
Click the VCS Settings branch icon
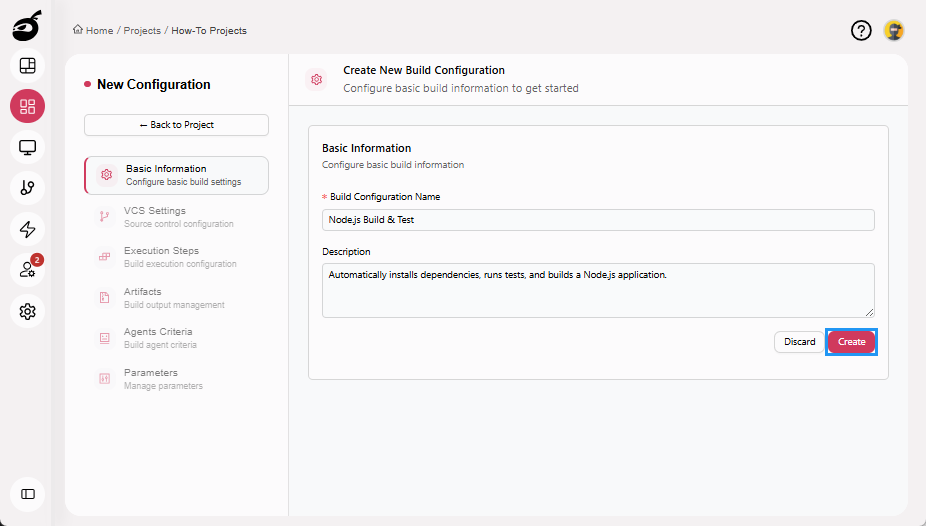pyautogui.click(x=105, y=216)
